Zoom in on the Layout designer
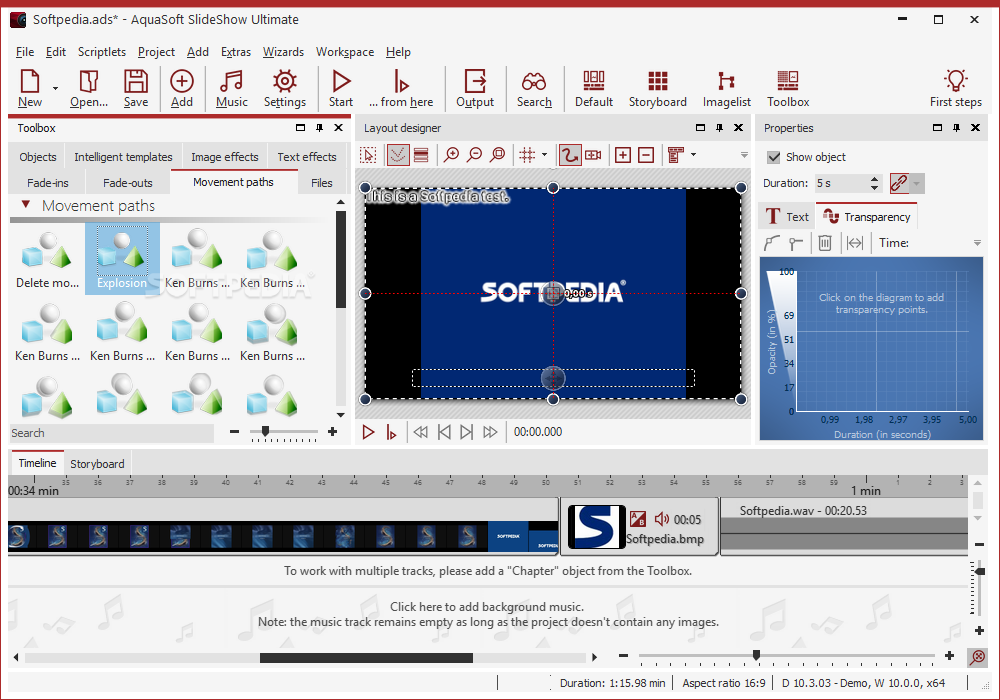The width and height of the screenshot is (1000, 700). pos(452,155)
